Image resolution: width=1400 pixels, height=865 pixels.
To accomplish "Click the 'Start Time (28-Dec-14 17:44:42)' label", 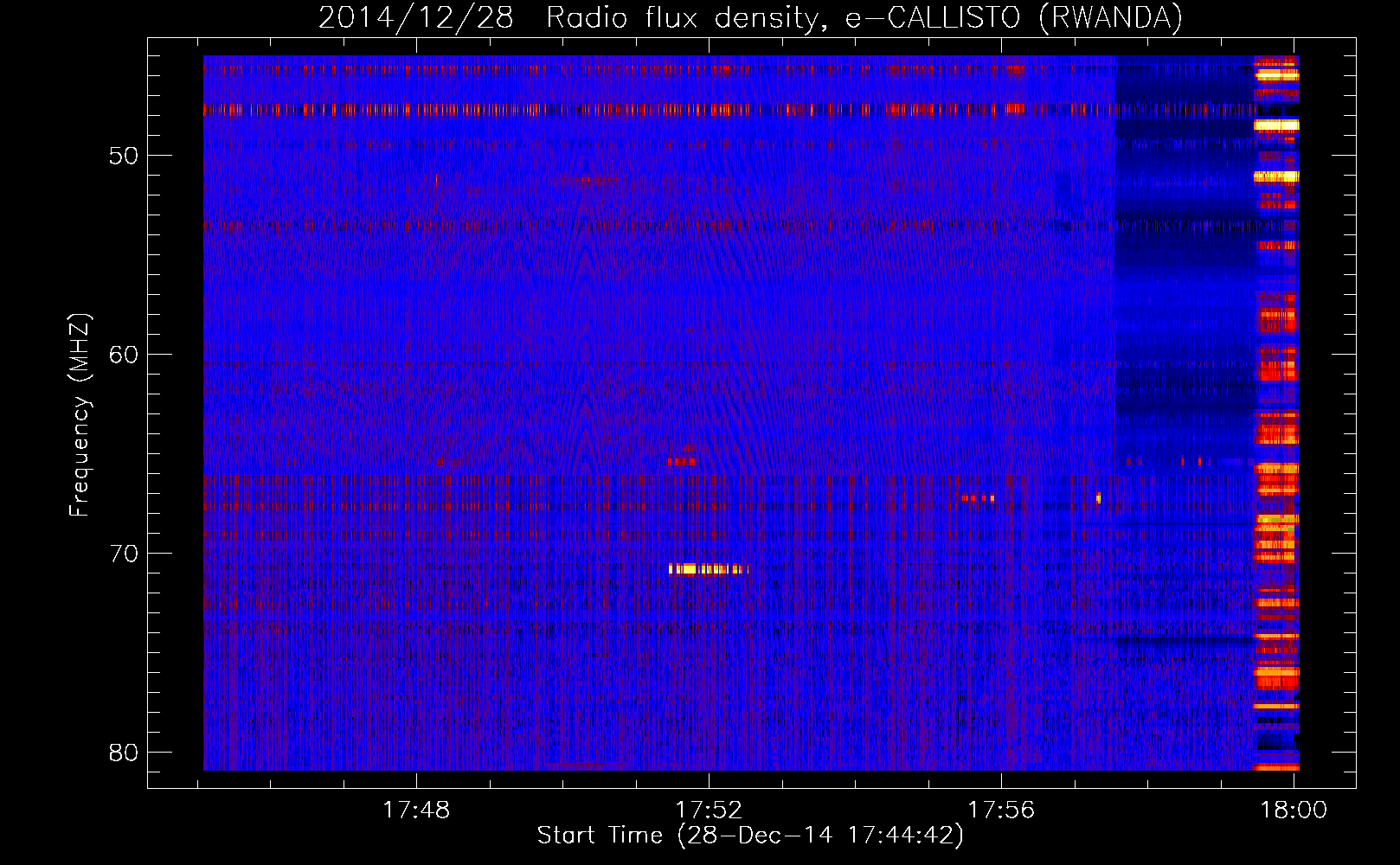I will point(750,836).
